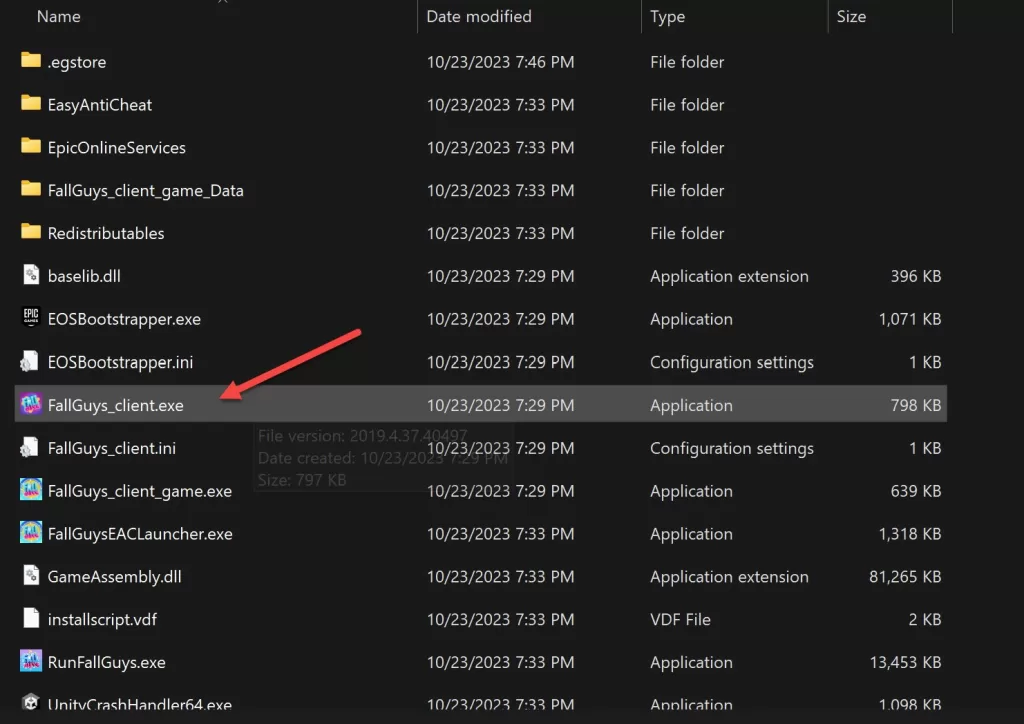Viewport: 1024px width, 724px height.
Task: Click the "1,071 KB" size value
Action: click(910, 319)
